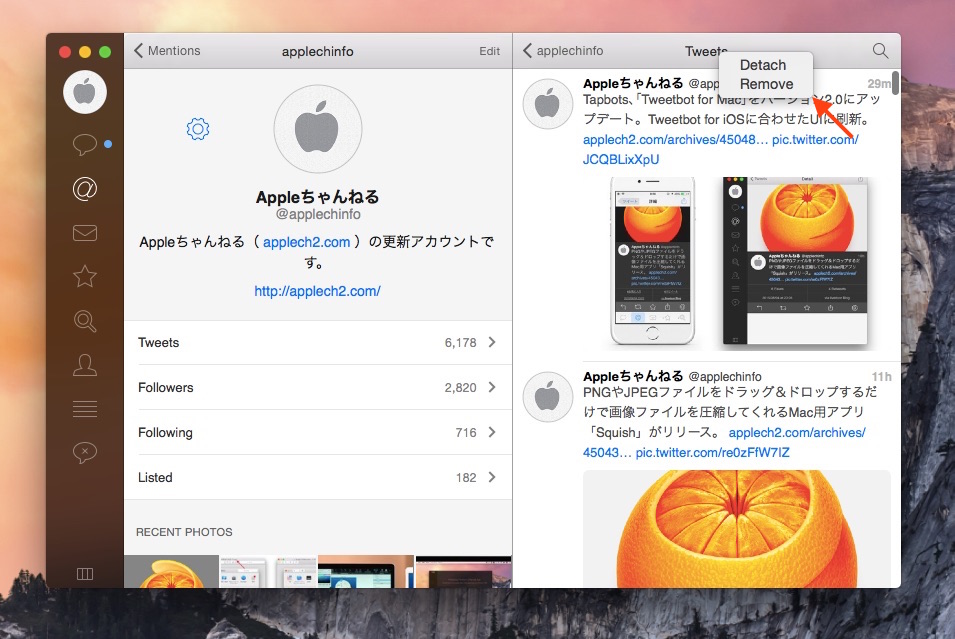Open the last recent photo thumbnail
The height and width of the screenshot is (639, 955).
click(x=463, y=571)
